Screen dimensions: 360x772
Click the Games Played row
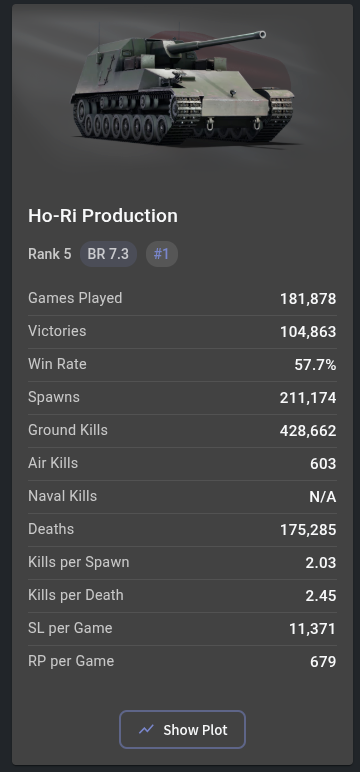[x=182, y=299]
